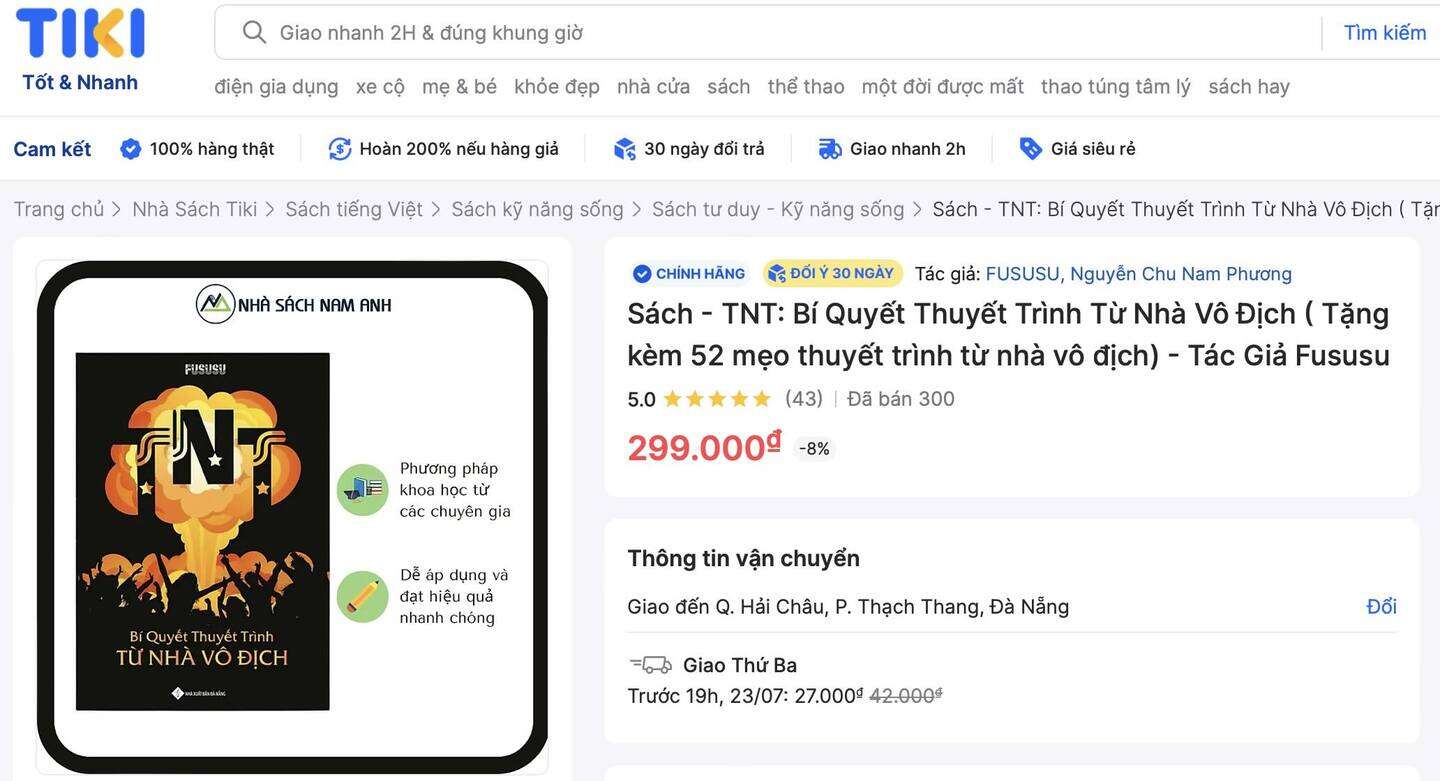Viewport: 1440px width, 781px height.
Task: Click the 100% hàng thật checkmark icon
Action: coord(130,149)
